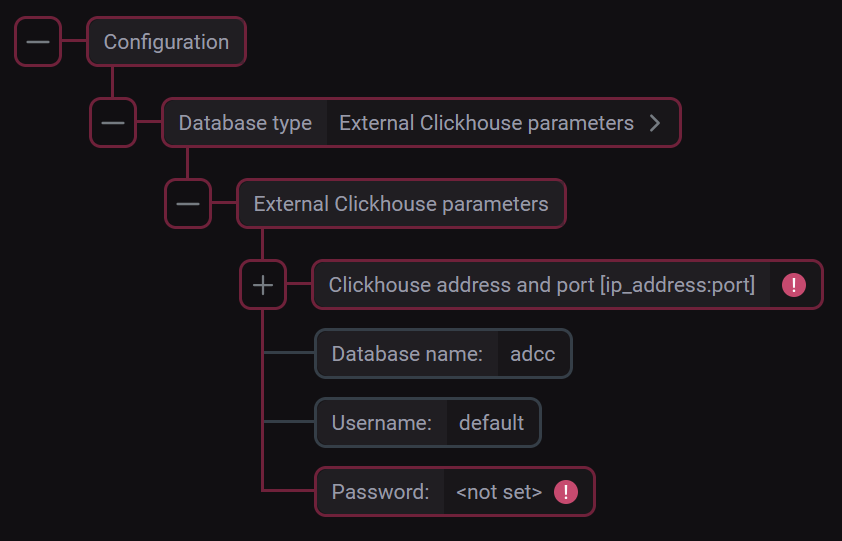
Task: Click the Password: label
Action: pos(380,492)
